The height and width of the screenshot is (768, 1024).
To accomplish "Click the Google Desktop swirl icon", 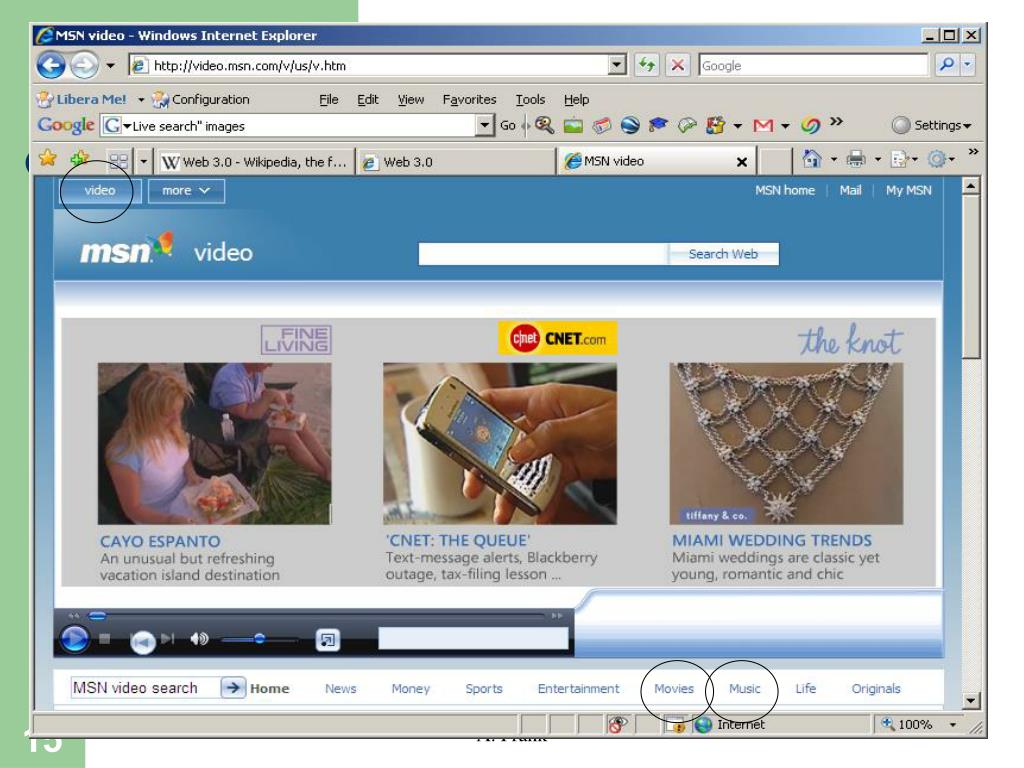I will (810, 125).
